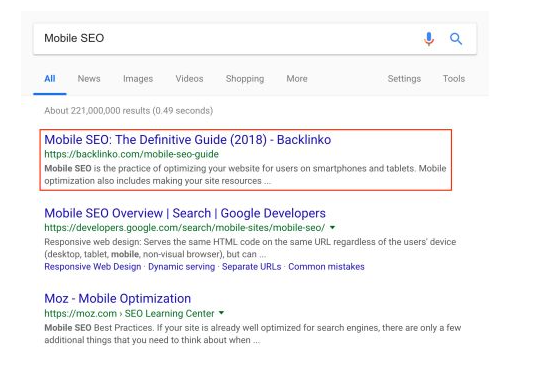Click the Moz snippet 'Mobile SEO Best Practices'
The image size is (543, 380).
coord(253,334)
